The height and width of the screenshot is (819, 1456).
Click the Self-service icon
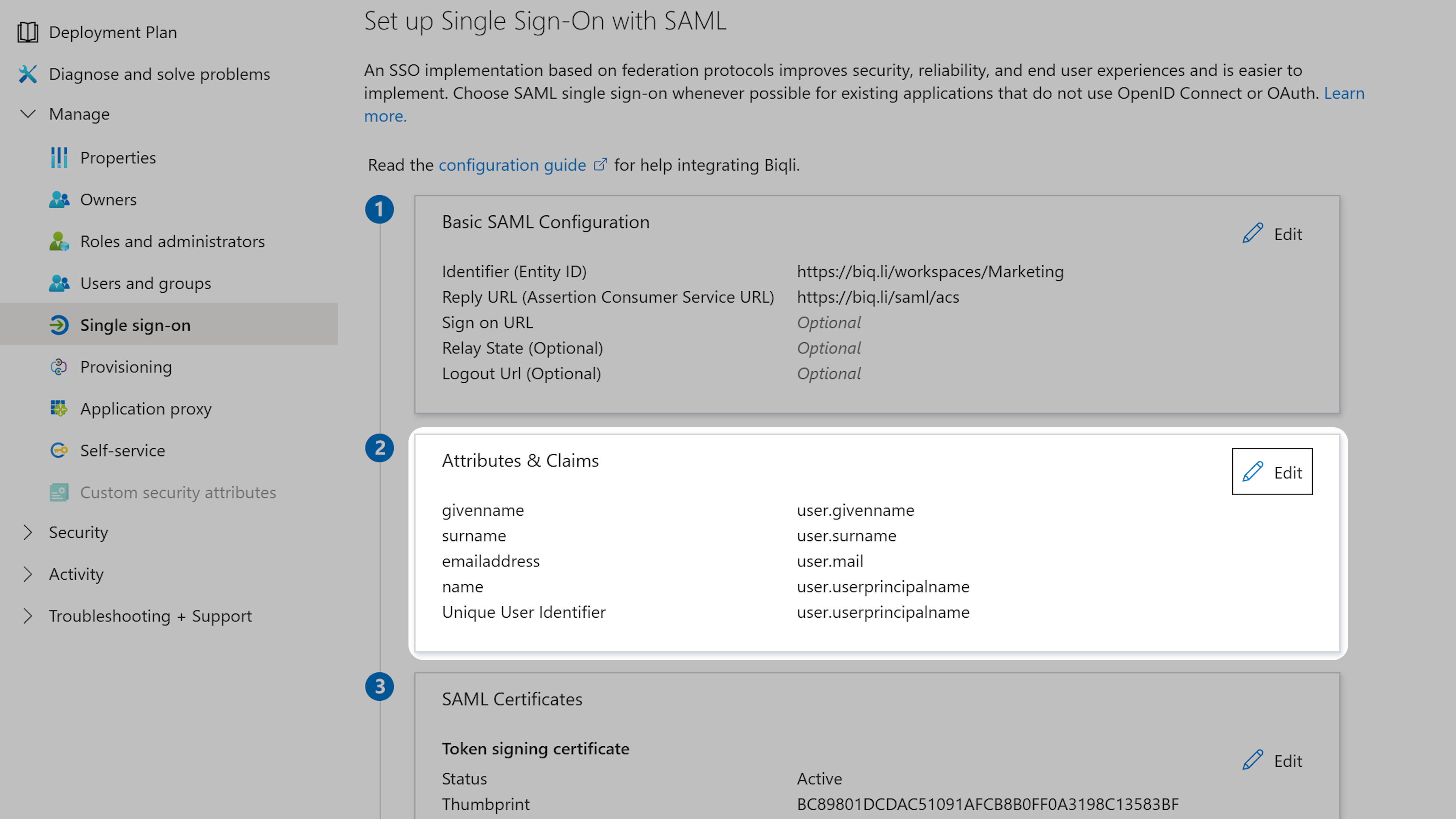tap(59, 450)
